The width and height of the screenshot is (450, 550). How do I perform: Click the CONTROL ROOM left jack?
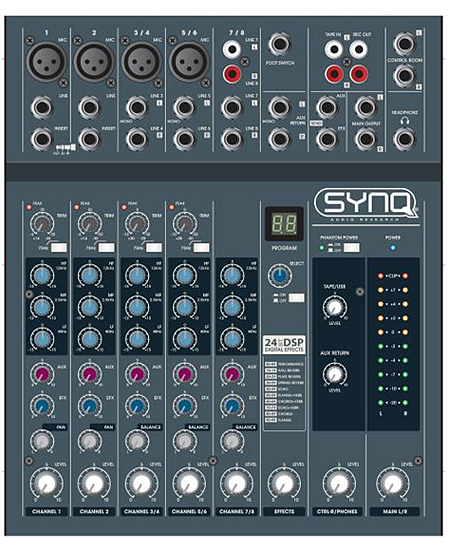pos(404,44)
